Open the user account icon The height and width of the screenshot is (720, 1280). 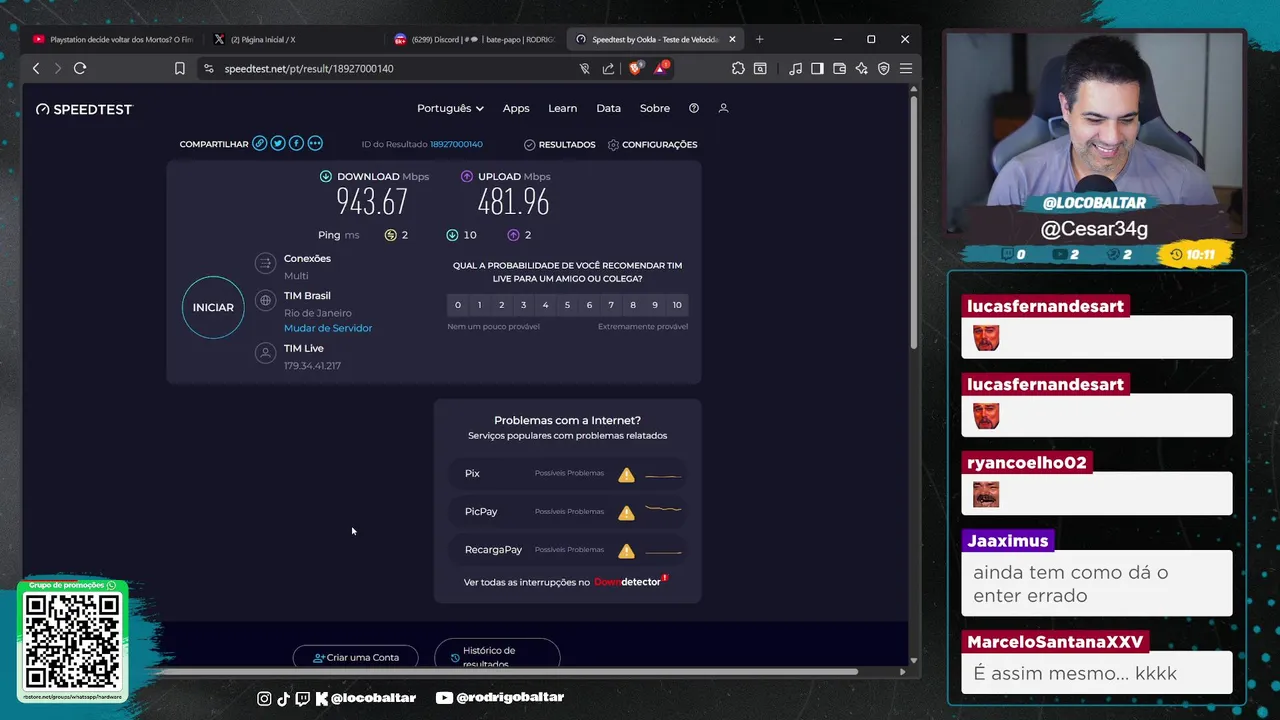[x=723, y=108]
